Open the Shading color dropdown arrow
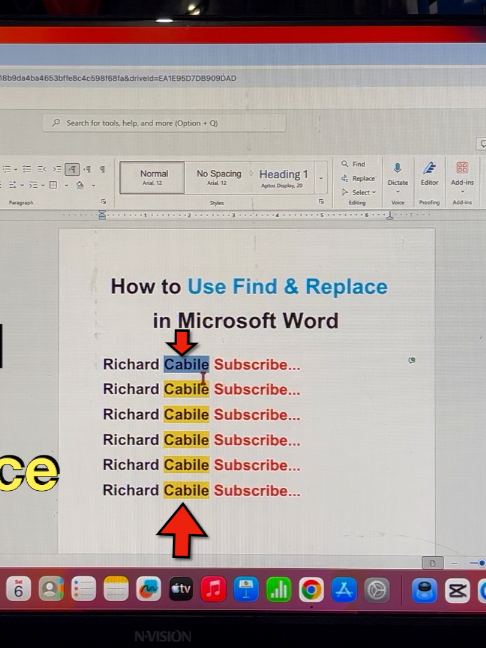 [x=94, y=185]
